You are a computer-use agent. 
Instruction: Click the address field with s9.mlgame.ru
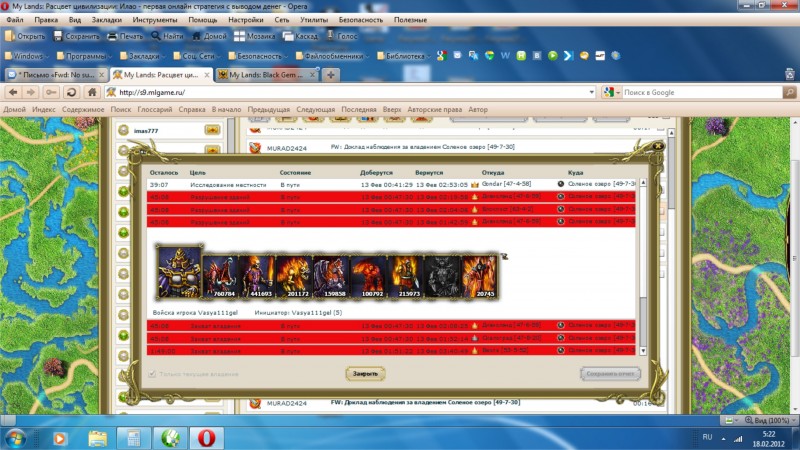coord(351,92)
